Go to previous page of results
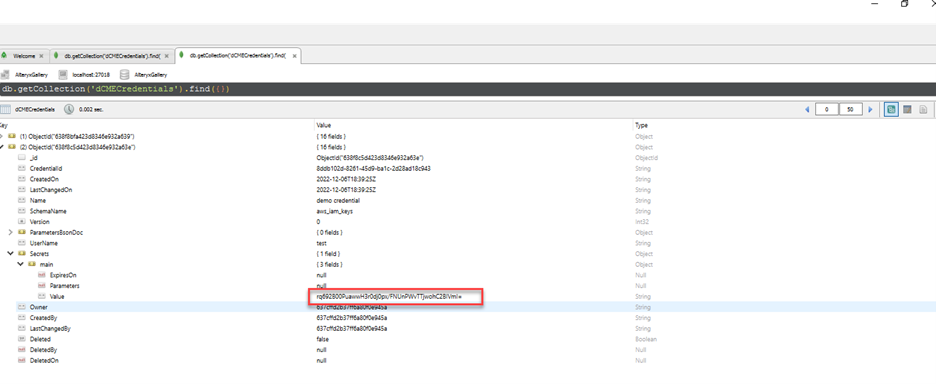 (x=807, y=110)
